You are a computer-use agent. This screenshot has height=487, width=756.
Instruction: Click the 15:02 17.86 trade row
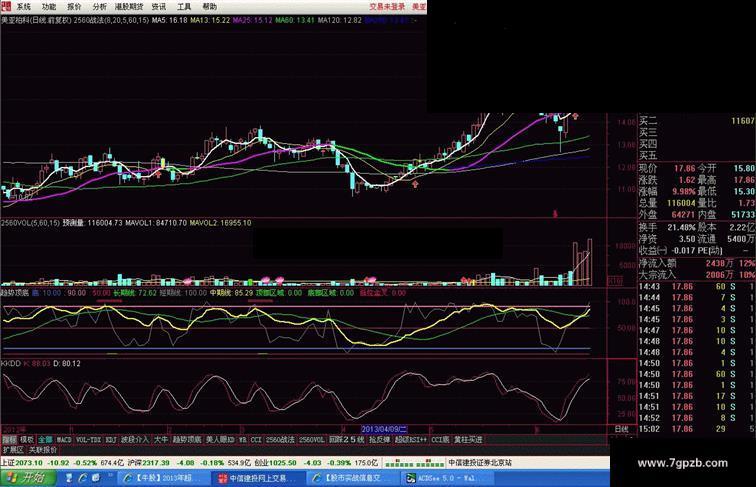[x=696, y=429]
